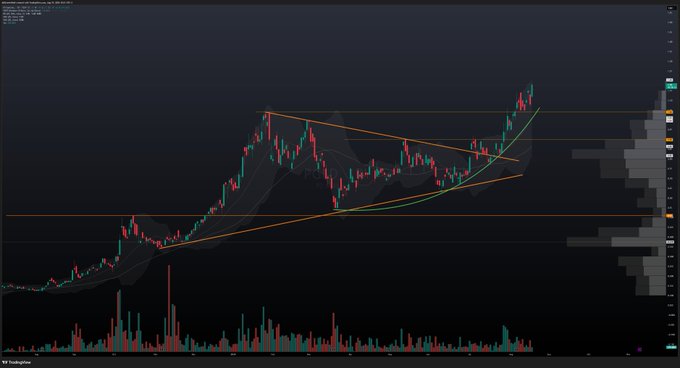This screenshot has height=368, width=680.
Task: Select the ascending orange trendline under the candles
Action: (341, 212)
